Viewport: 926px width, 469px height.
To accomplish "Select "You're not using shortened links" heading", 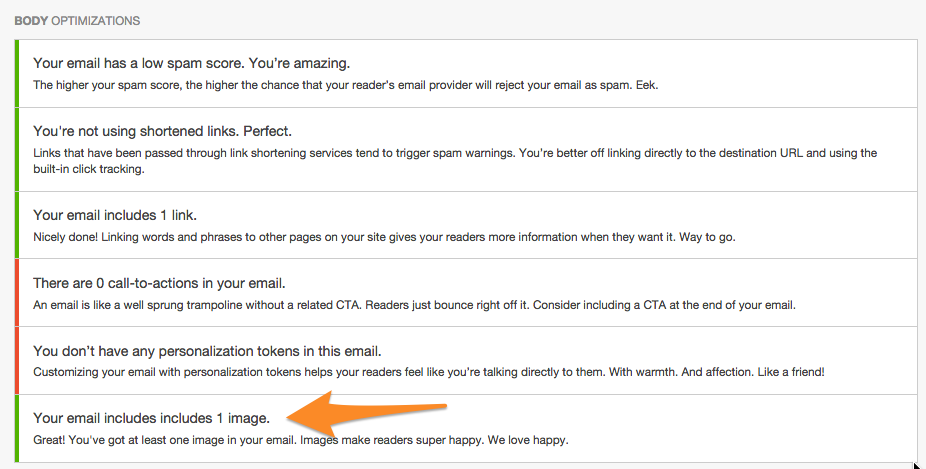I will [x=162, y=131].
